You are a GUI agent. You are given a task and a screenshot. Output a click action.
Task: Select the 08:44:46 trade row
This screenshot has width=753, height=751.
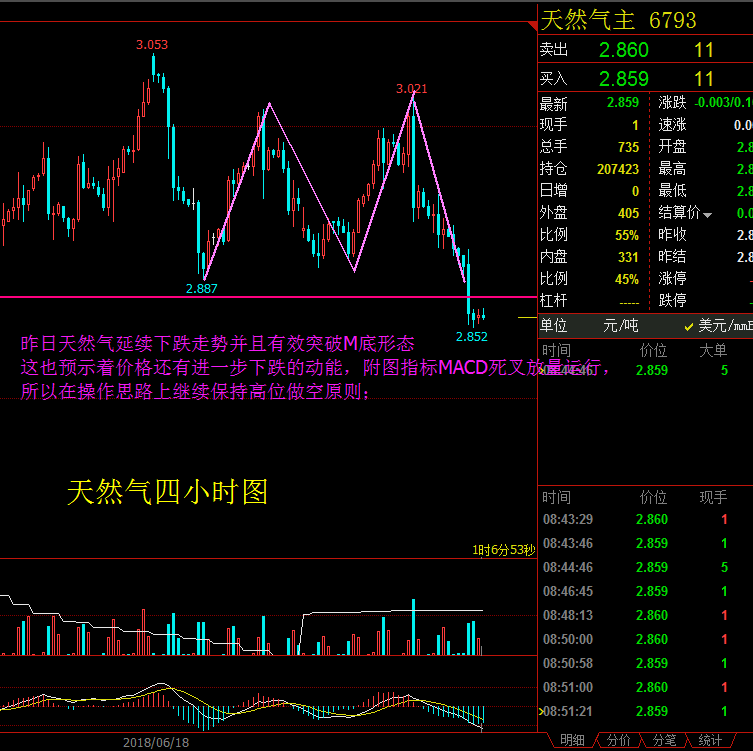(567, 567)
